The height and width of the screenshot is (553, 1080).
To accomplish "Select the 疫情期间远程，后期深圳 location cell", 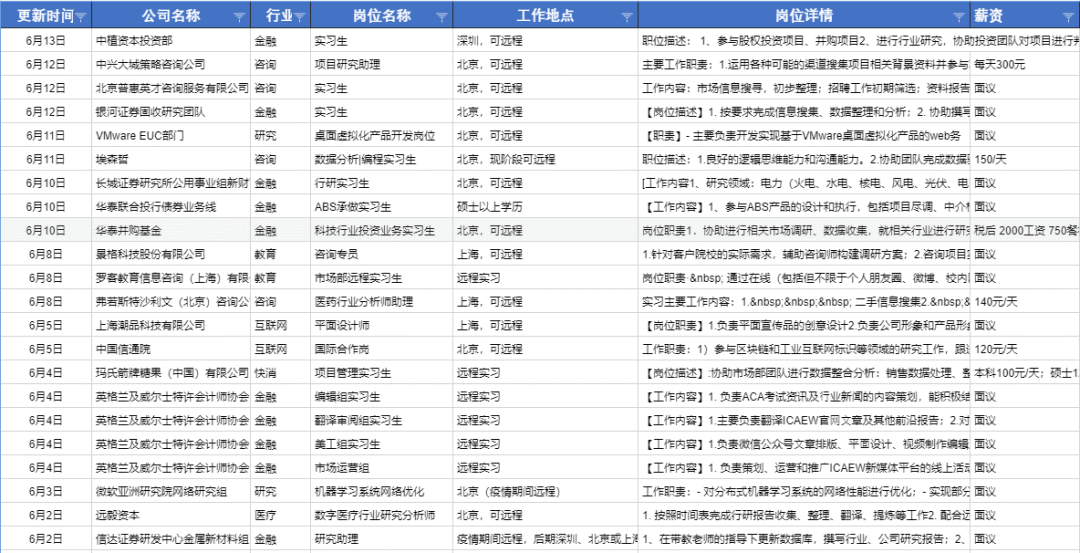I will point(546,539).
